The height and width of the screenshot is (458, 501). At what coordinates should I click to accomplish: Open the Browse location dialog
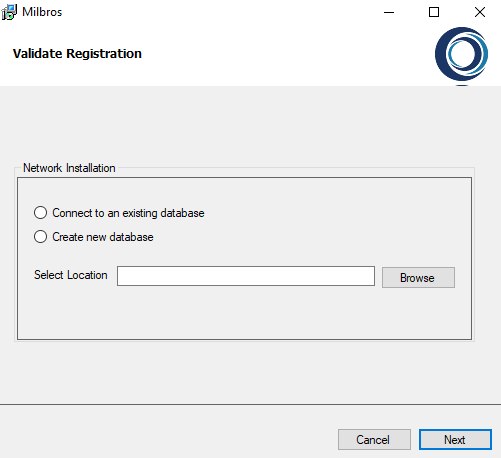(x=418, y=277)
